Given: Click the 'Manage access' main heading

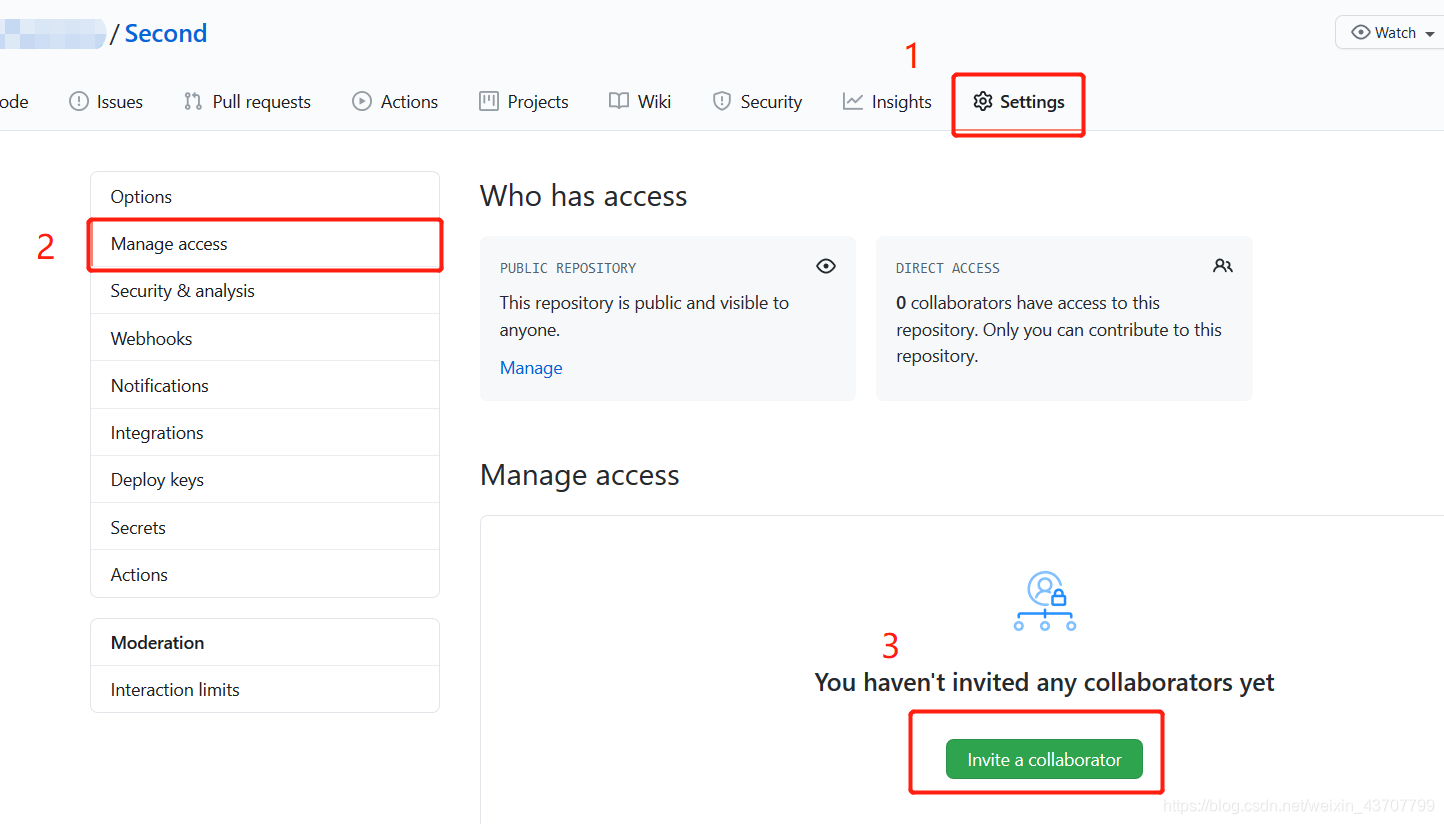Looking at the screenshot, I should 580,475.
